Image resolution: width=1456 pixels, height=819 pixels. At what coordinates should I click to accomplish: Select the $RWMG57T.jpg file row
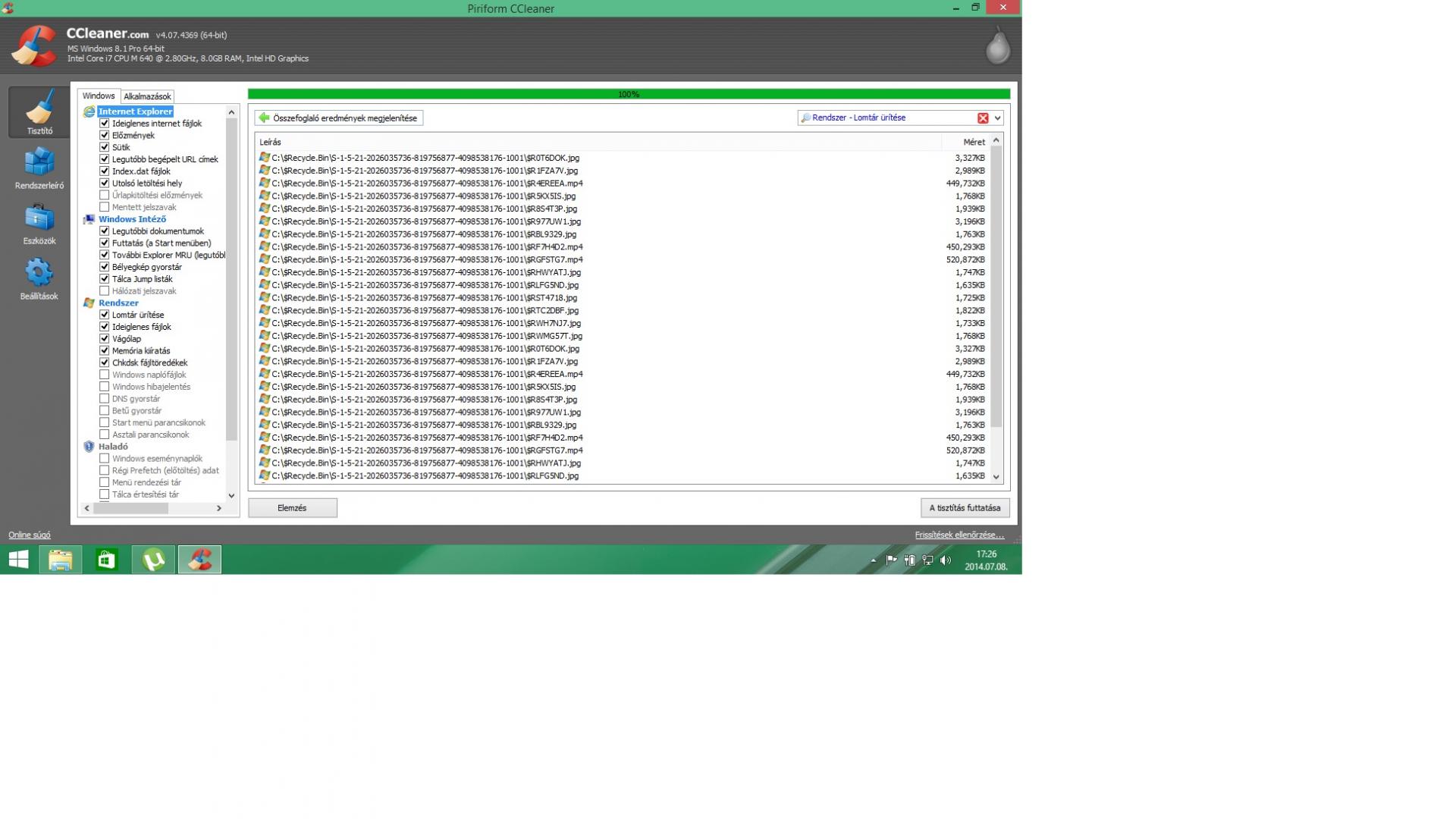622,336
